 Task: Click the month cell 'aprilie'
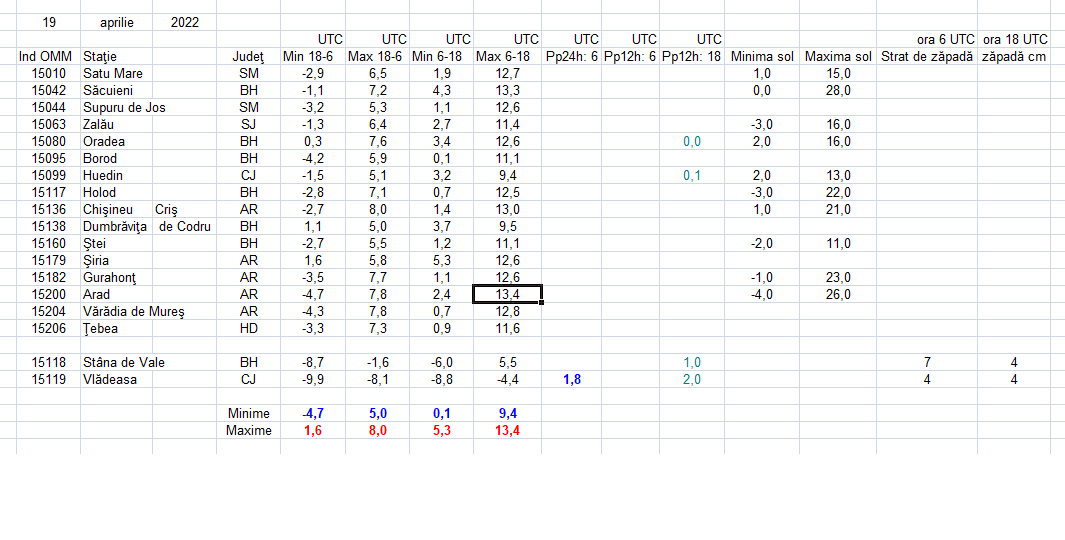(117, 22)
